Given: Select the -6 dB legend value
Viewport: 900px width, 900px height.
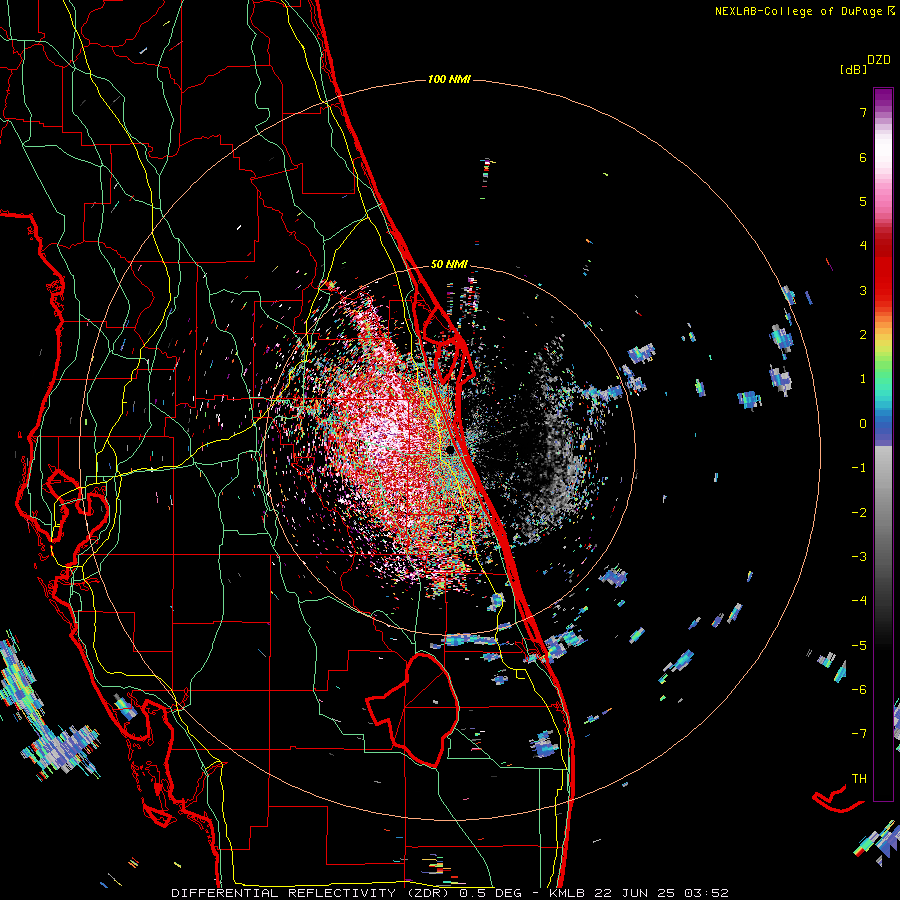Looking at the screenshot, I should (x=859, y=690).
